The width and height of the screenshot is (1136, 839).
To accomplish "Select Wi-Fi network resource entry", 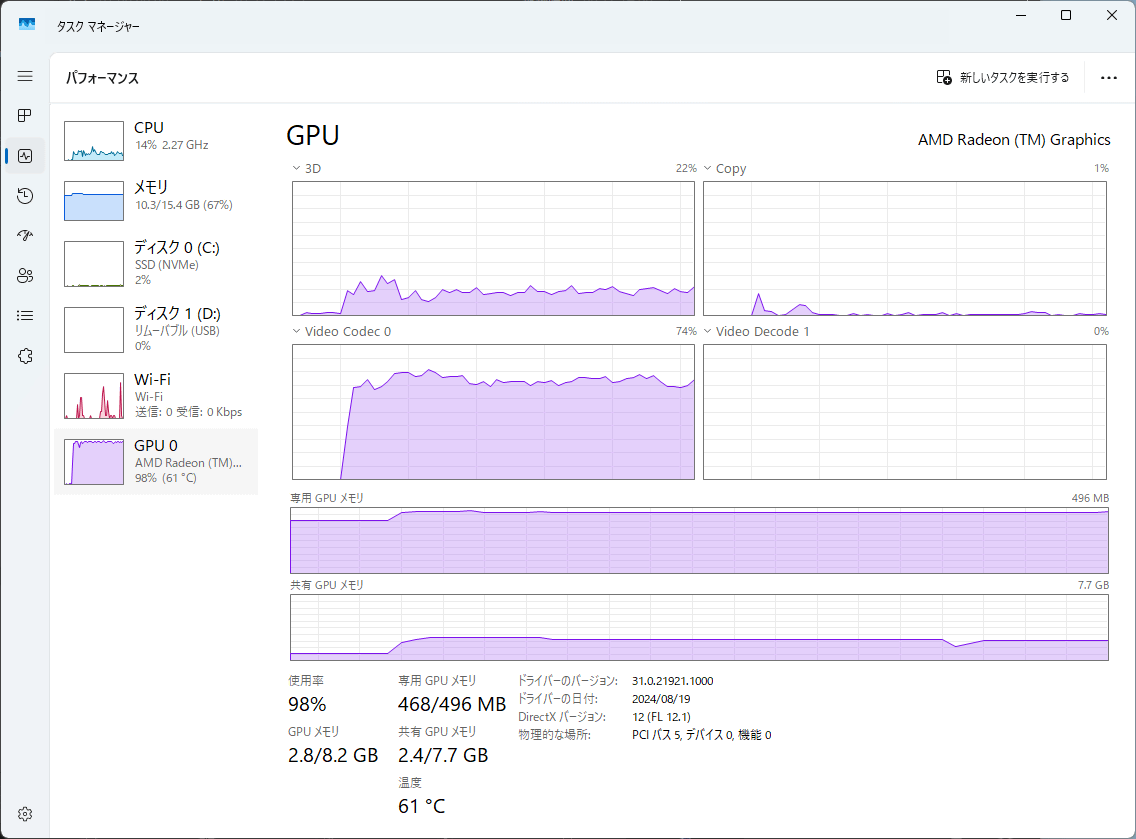I will click(155, 395).
